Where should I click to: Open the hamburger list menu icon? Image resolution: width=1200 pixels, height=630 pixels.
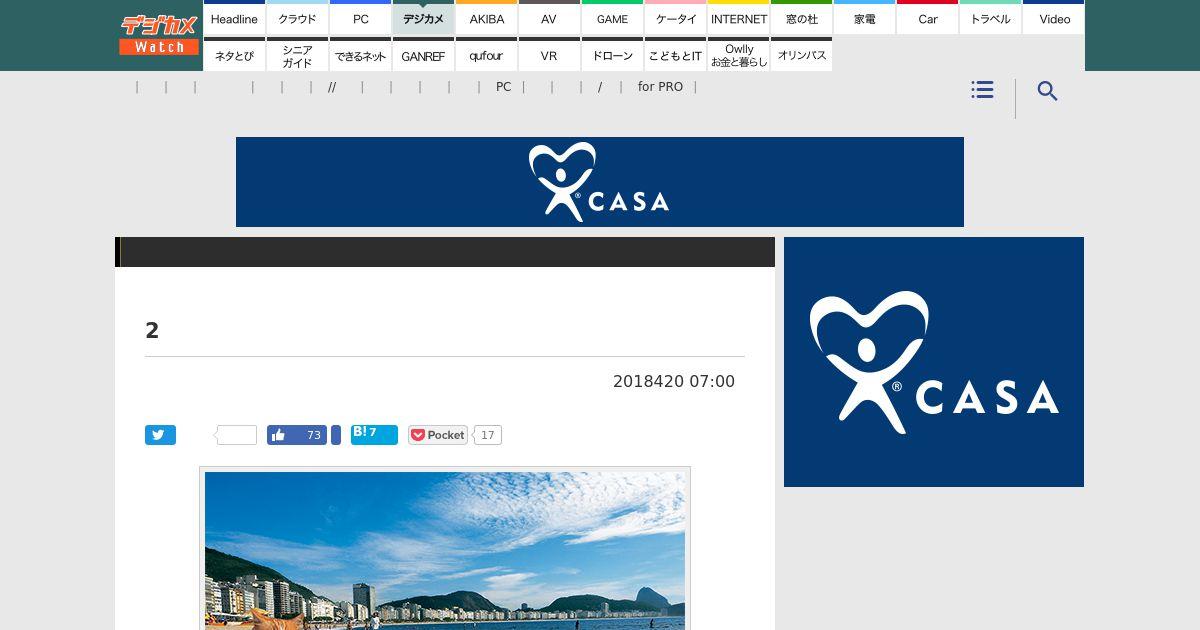click(982, 90)
